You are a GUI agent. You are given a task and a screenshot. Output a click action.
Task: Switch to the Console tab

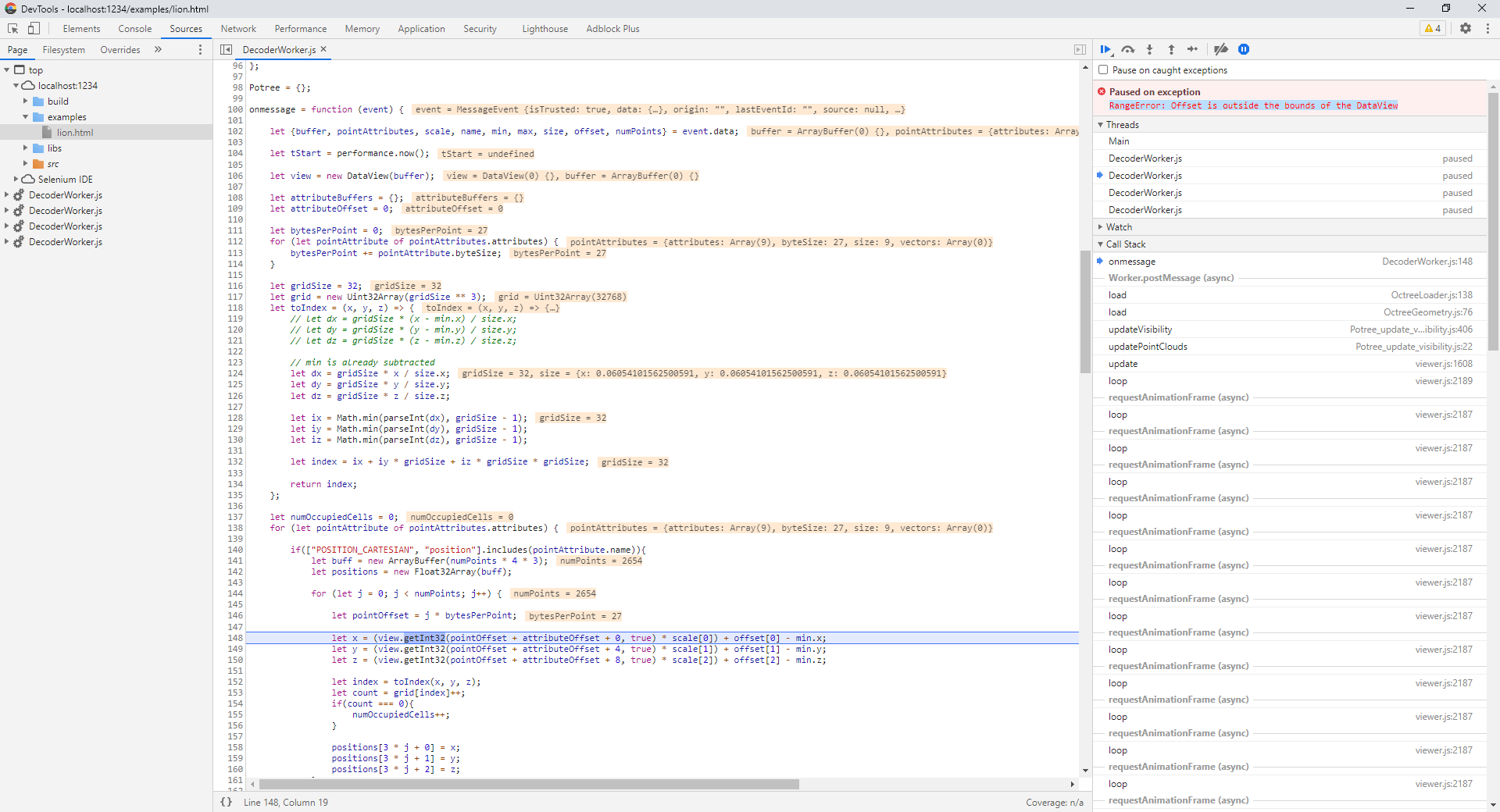(x=134, y=28)
